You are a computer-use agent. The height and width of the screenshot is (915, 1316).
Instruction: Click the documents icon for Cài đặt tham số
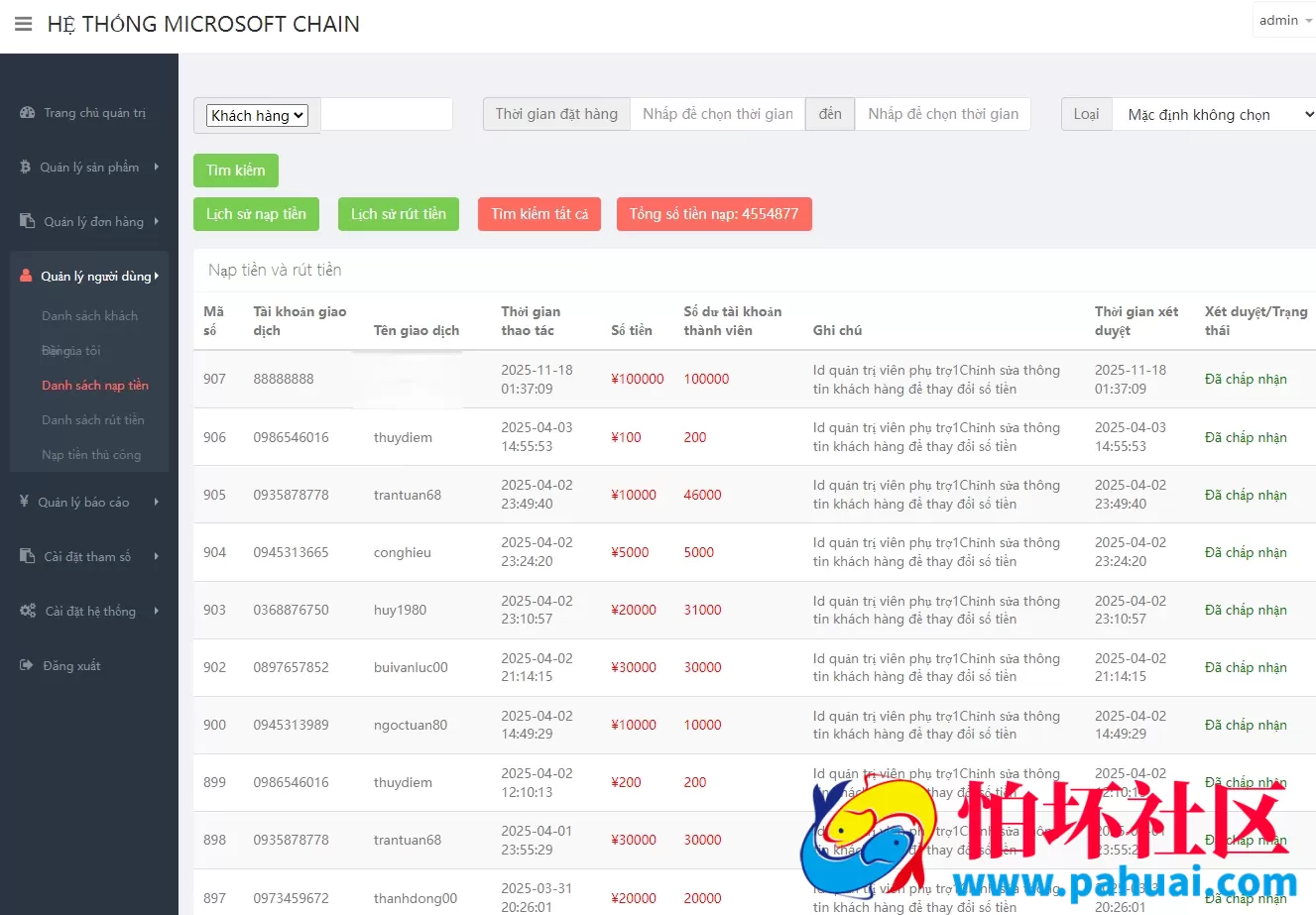click(x=27, y=556)
